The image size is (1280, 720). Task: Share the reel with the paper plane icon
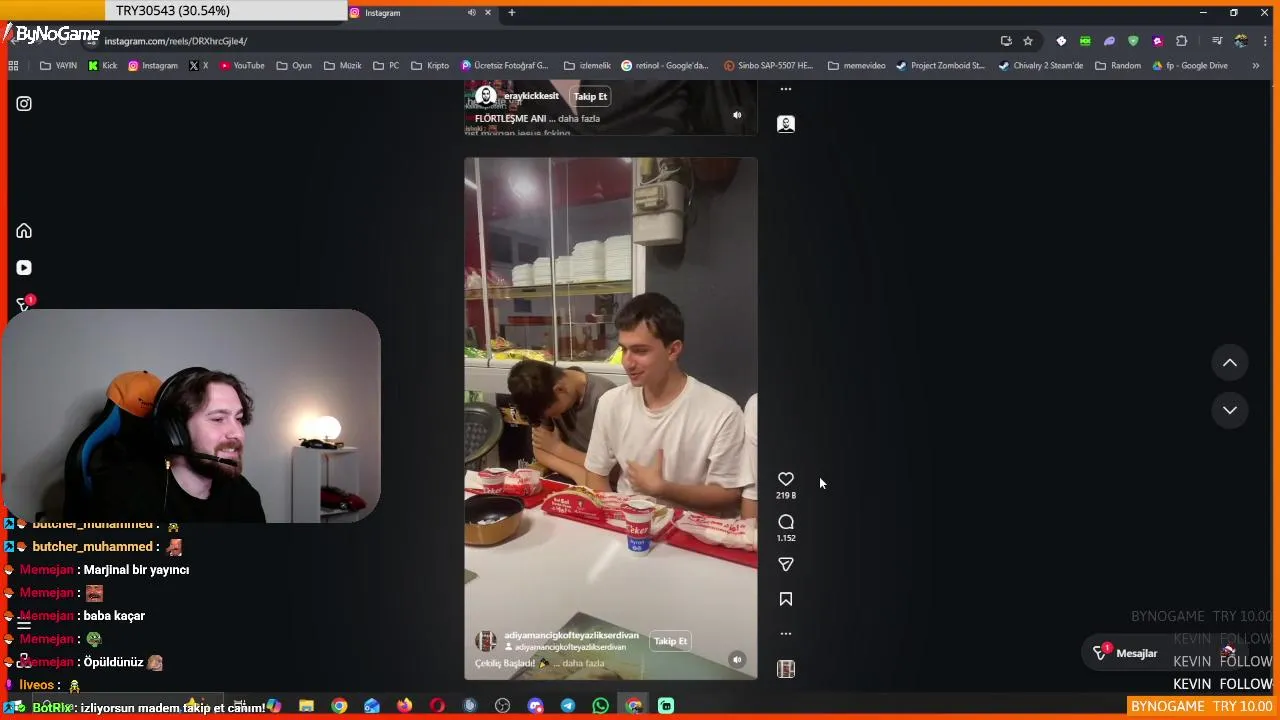786,564
